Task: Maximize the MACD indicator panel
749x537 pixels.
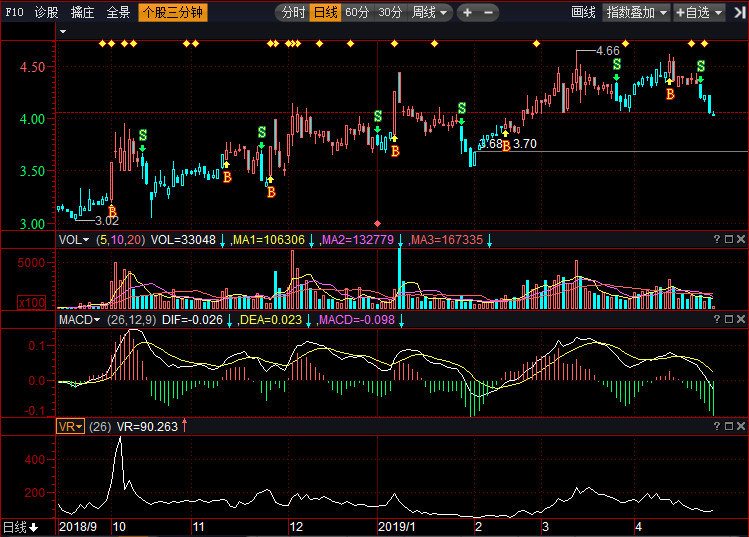Action: [729, 319]
